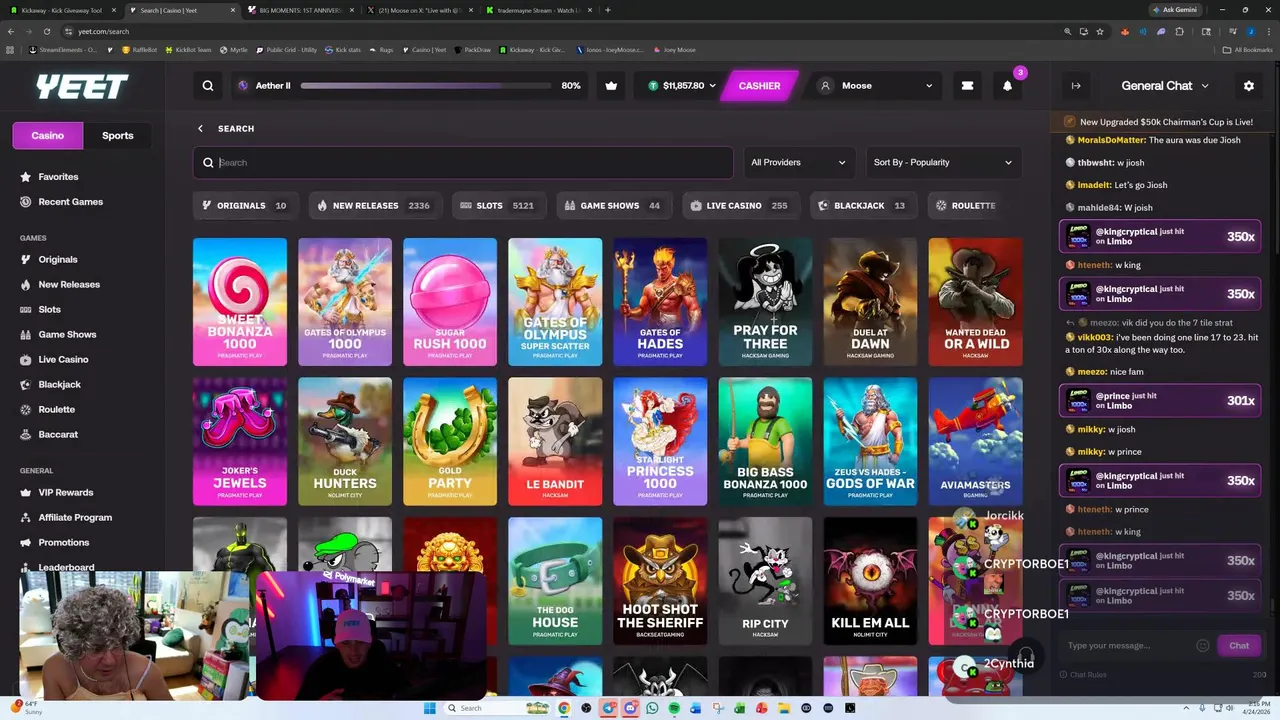Open VIP Rewards in sidebar
Screen dimensions: 1280x720
(x=66, y=493)
